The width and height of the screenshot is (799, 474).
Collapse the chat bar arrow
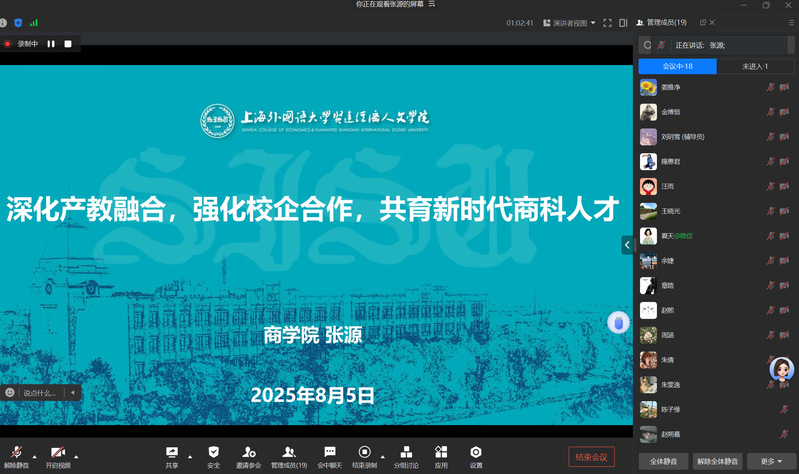(73, 392)
